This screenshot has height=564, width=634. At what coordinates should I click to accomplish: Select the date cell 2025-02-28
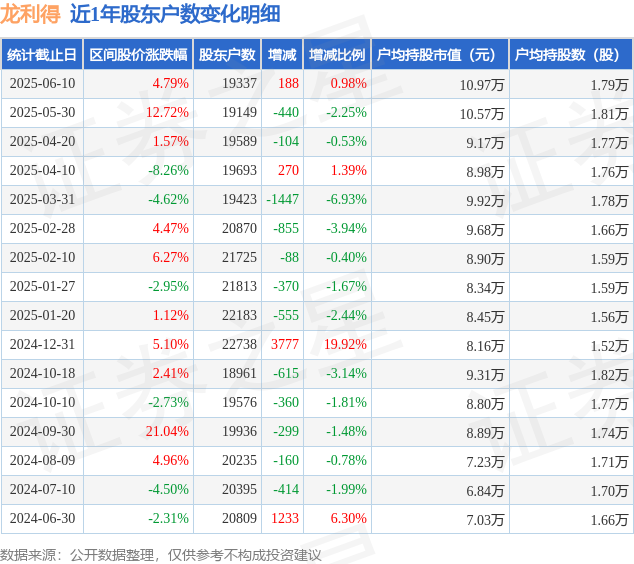pyautogui.click(x=42, y=228)
